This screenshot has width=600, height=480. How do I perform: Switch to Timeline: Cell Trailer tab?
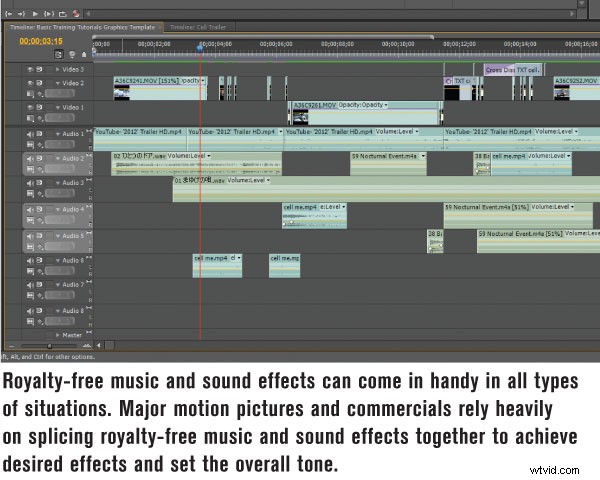pos(198,27)
